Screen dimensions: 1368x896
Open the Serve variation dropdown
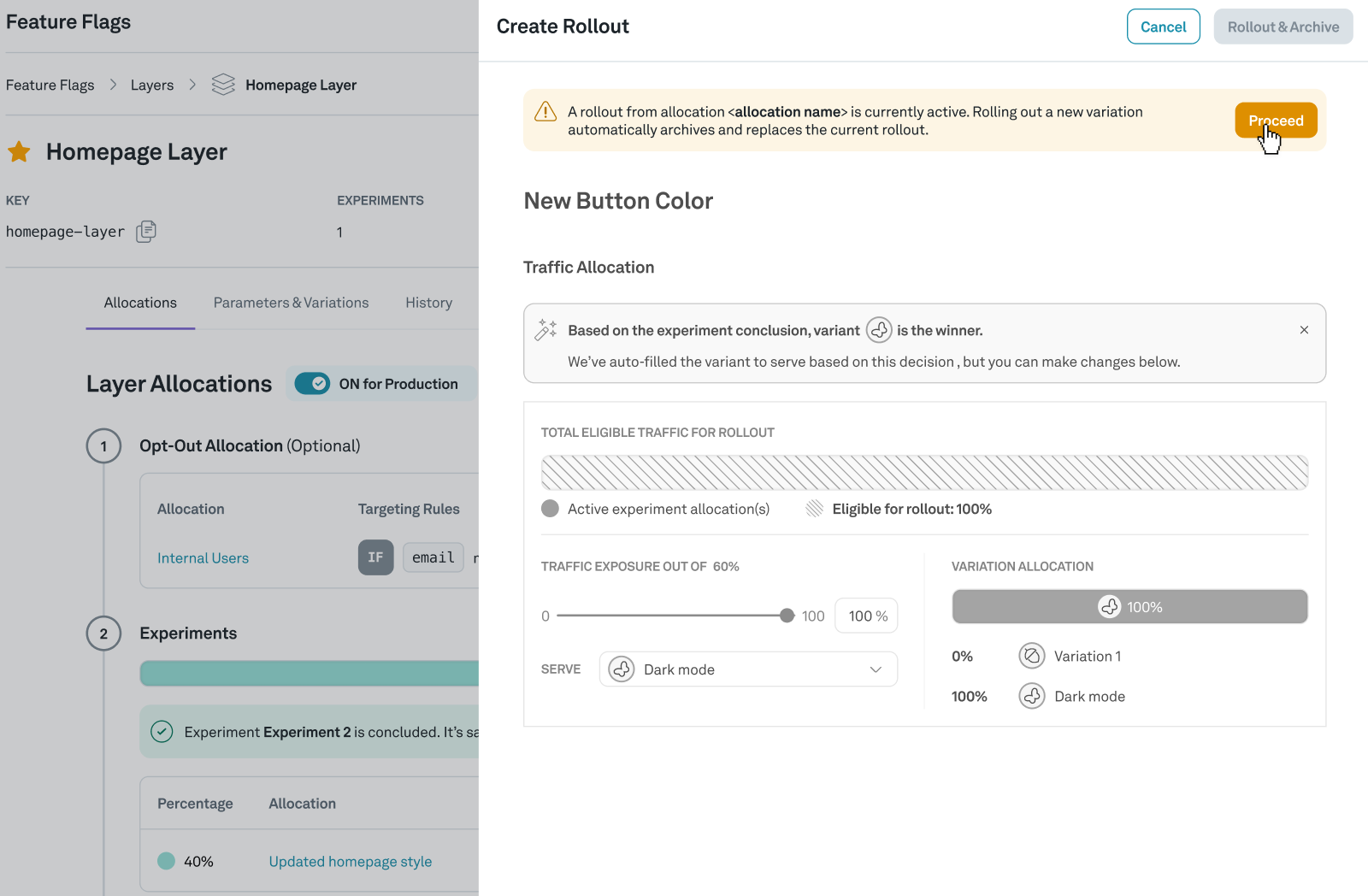748,669
